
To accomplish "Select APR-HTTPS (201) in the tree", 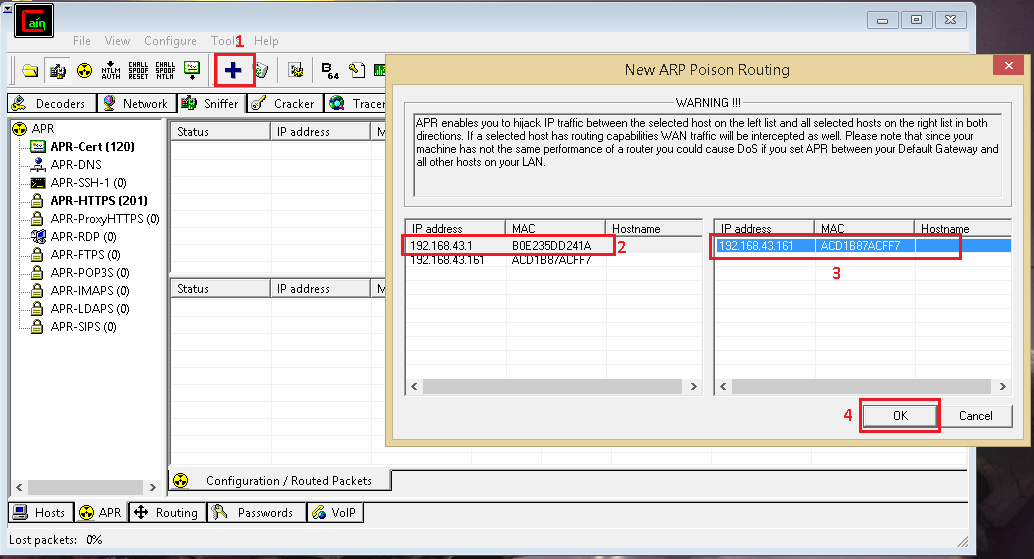I will point(99,200).
